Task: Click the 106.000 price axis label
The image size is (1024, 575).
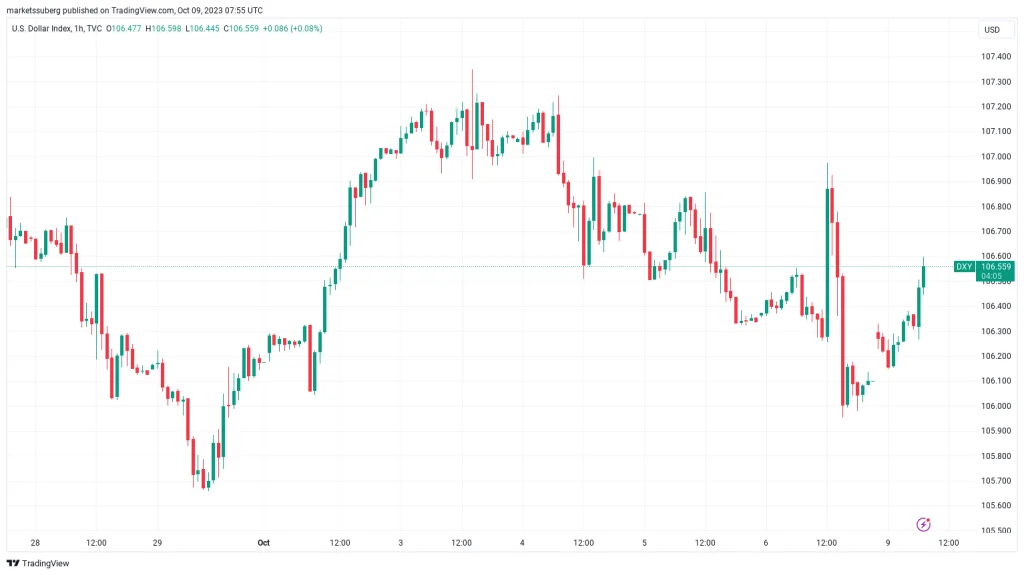Action: point(994,406)
